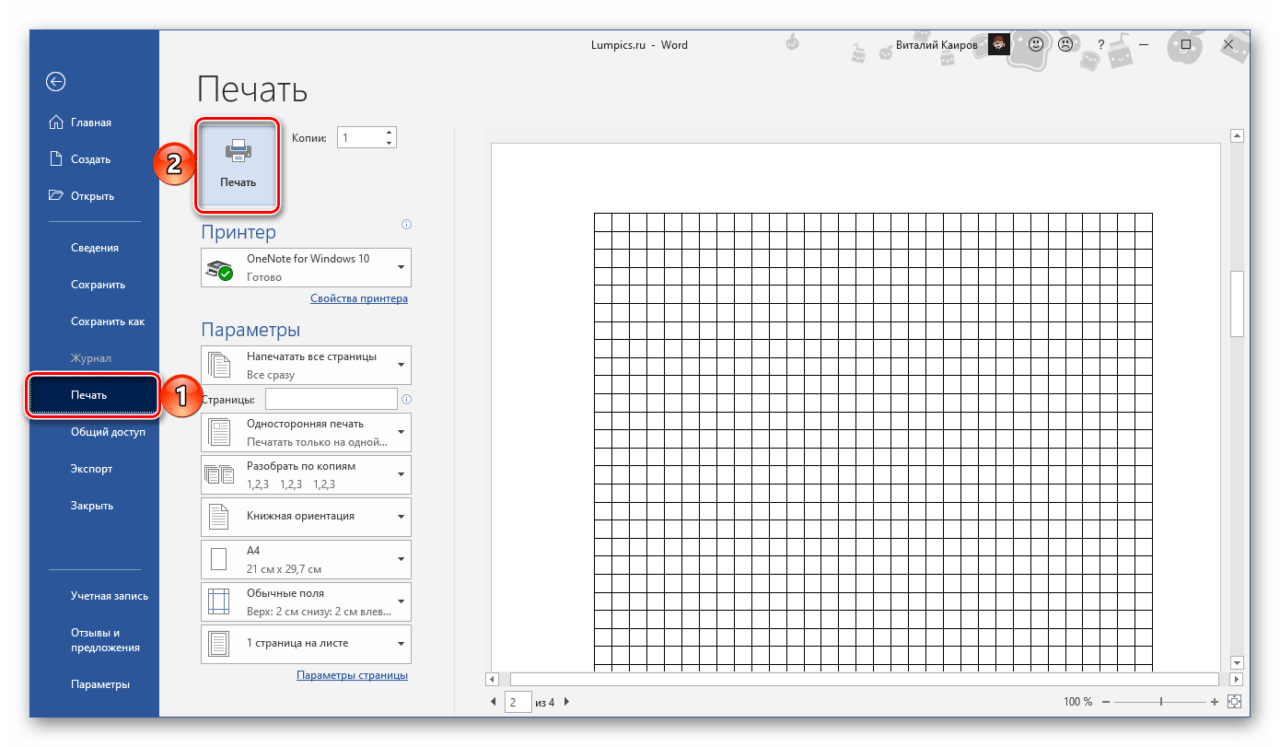Open 1 страница на листе dropdown
This screenshot has width=1280, height=747.
[x=306, y=643]
